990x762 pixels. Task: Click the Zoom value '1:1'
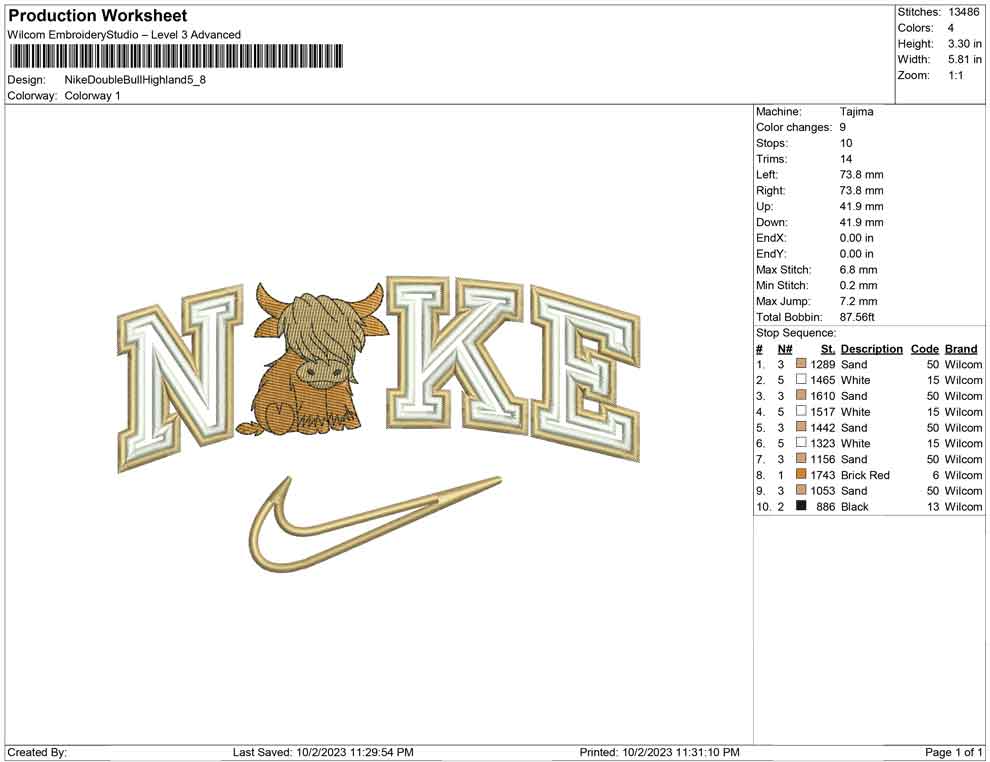click(955, 75)
